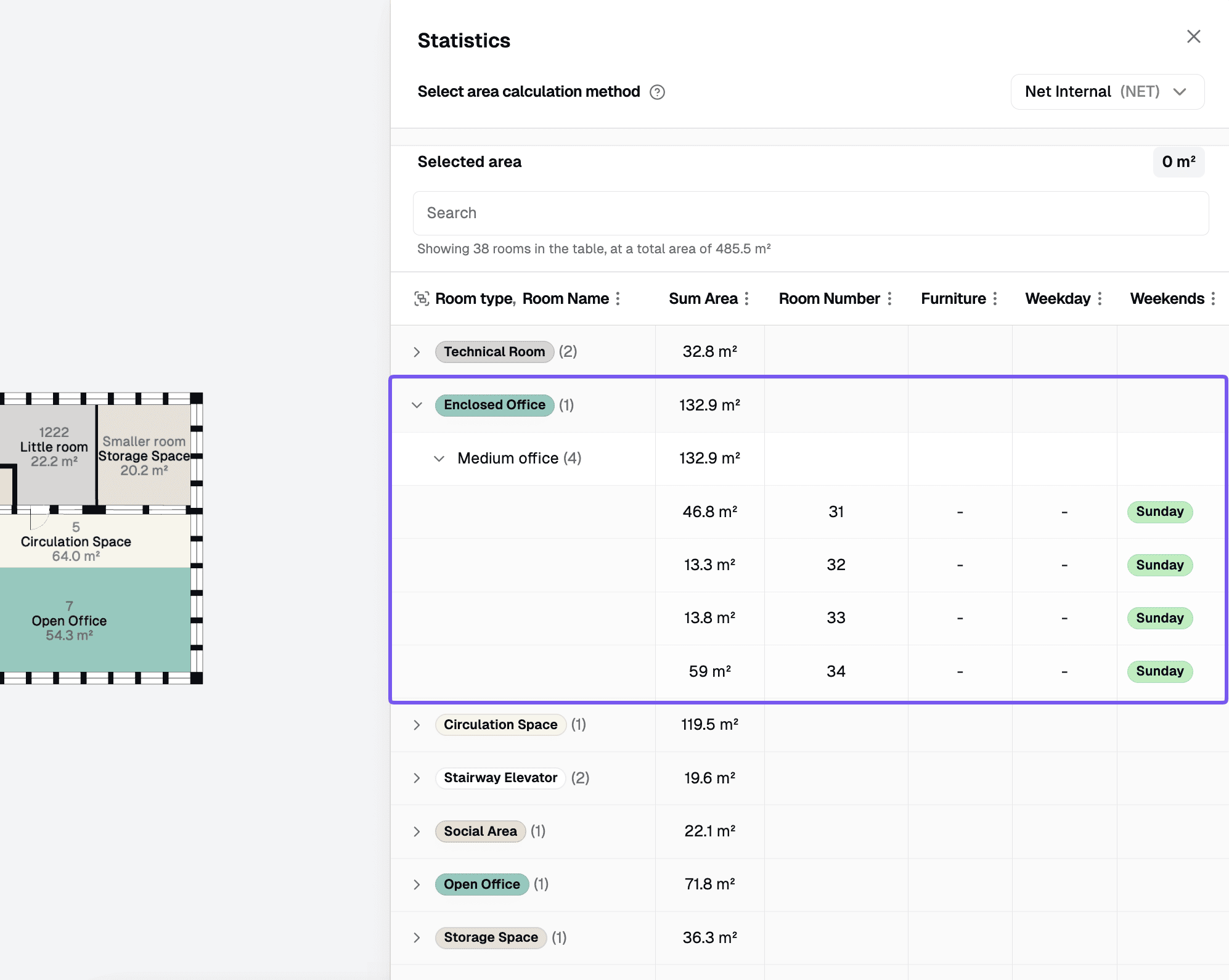Open the Room Number column options menu
Viewport: 1229px width, 980px height.
point(889,299)
